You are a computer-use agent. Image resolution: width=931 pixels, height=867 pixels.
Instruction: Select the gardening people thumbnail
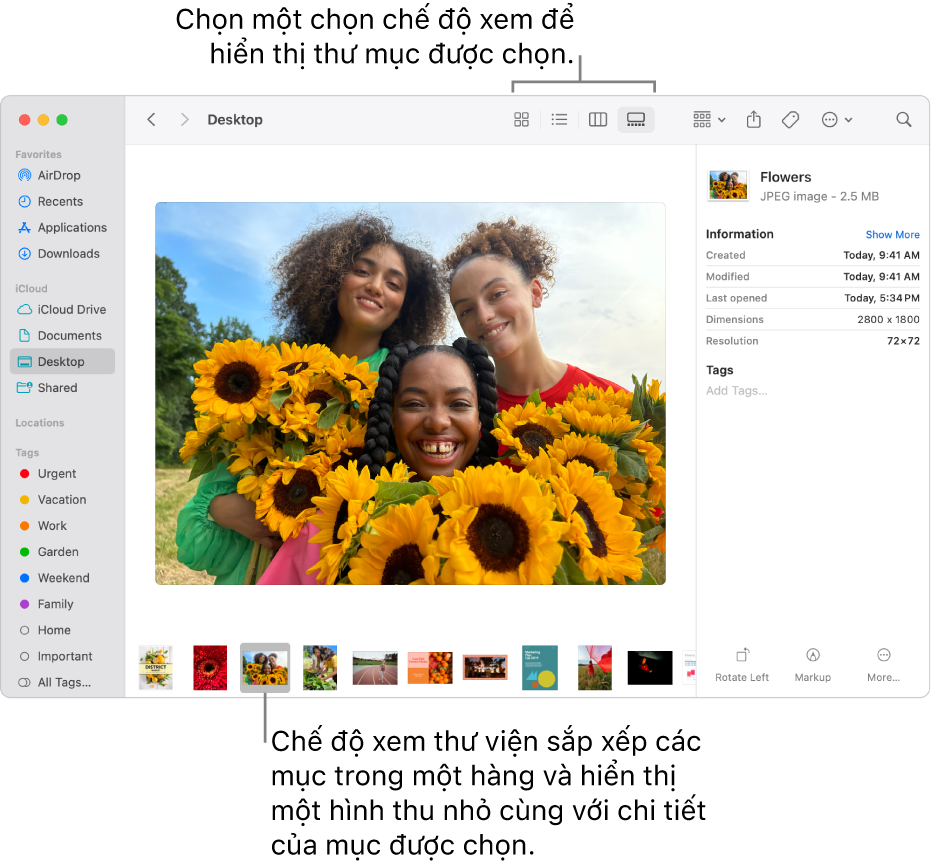[320, 667]
